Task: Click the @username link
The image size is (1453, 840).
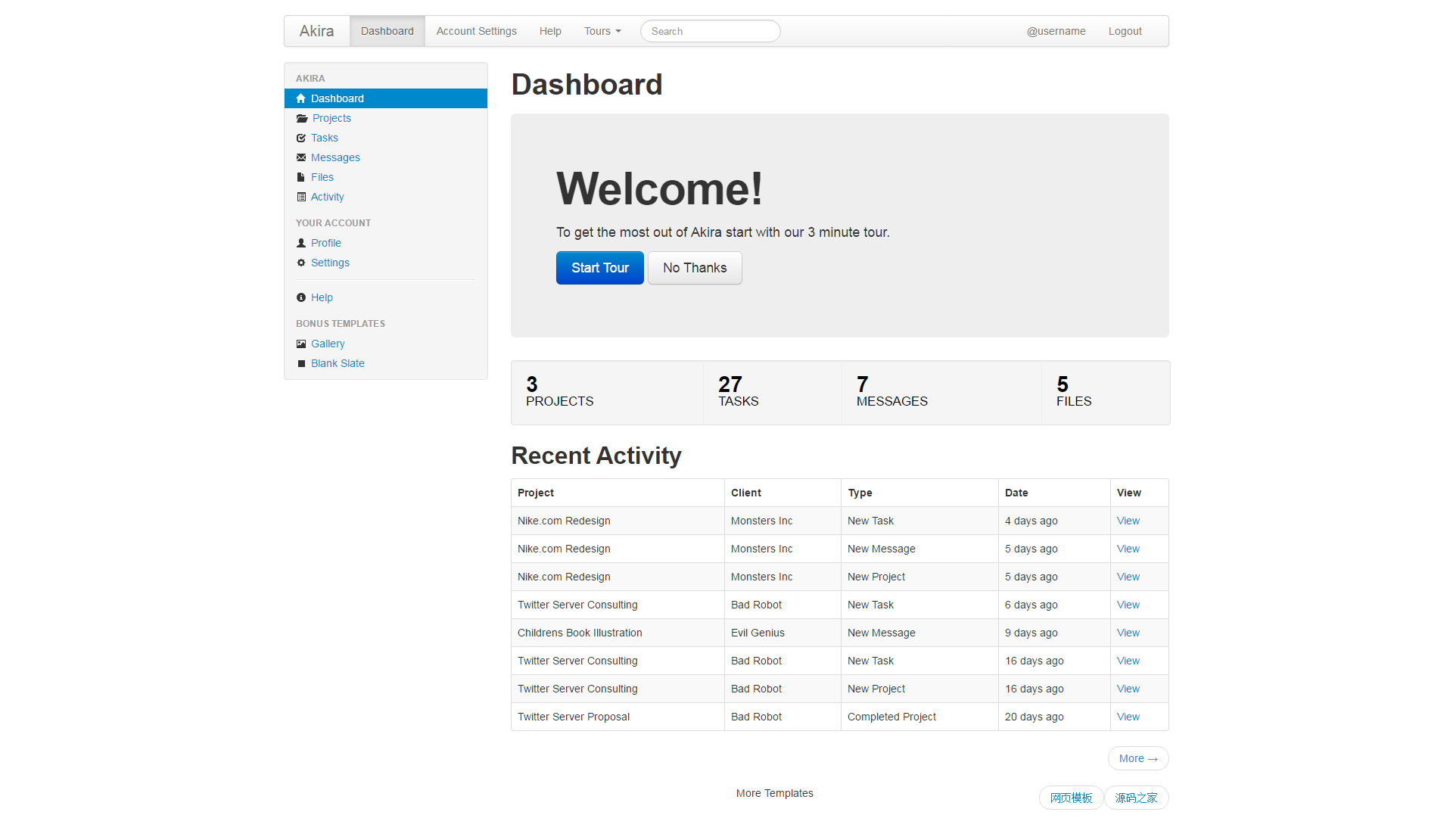Action: (x=1056, y=31)
